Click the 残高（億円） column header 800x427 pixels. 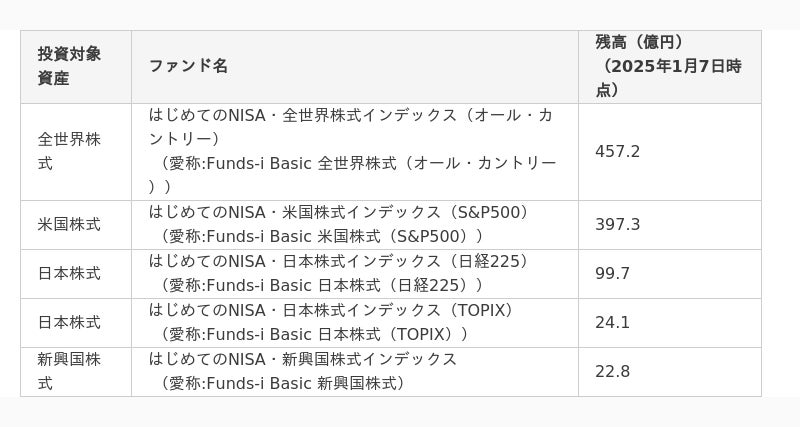point(668,66)
